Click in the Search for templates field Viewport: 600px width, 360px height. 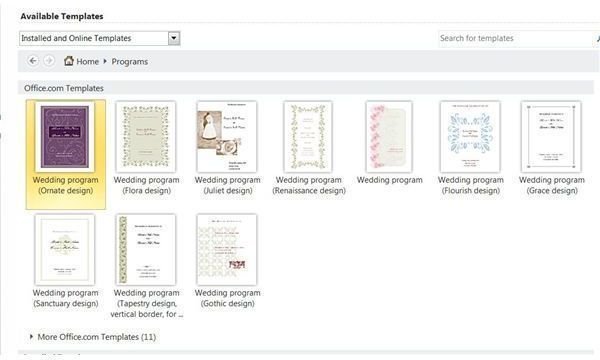[x=517, y=38]
